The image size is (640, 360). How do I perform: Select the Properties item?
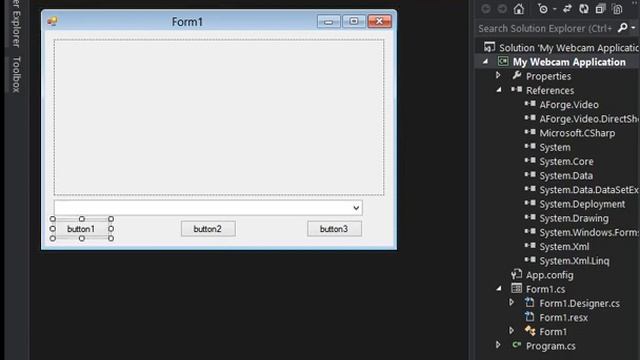548,76
